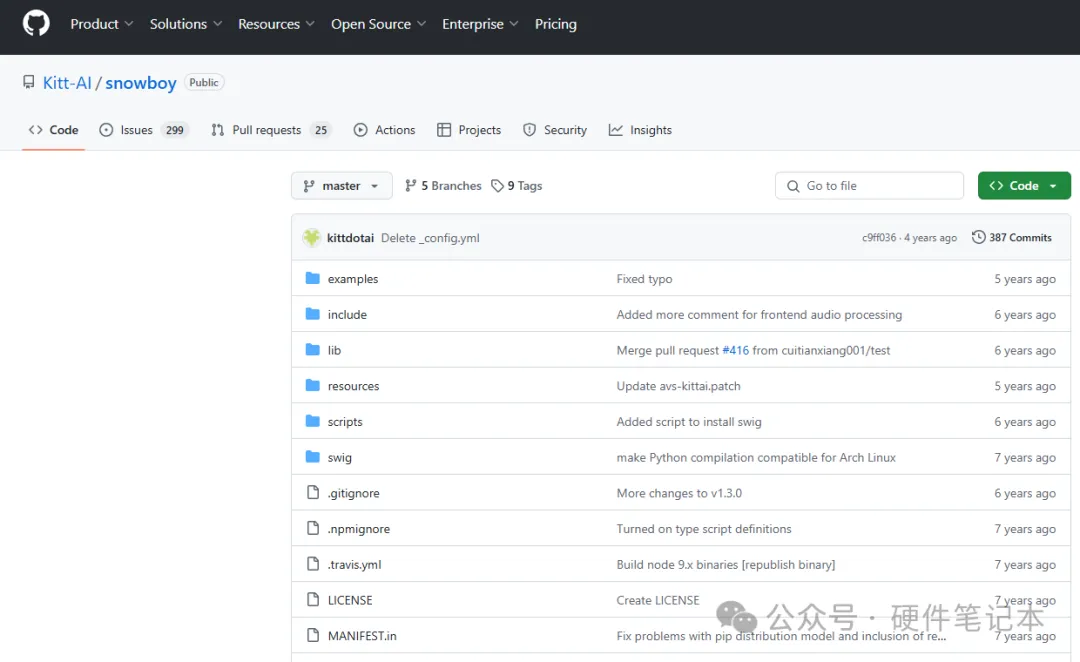Click the folder icon for include
The width and height of the screenshot is (1080, 662).
click(313, 314)
